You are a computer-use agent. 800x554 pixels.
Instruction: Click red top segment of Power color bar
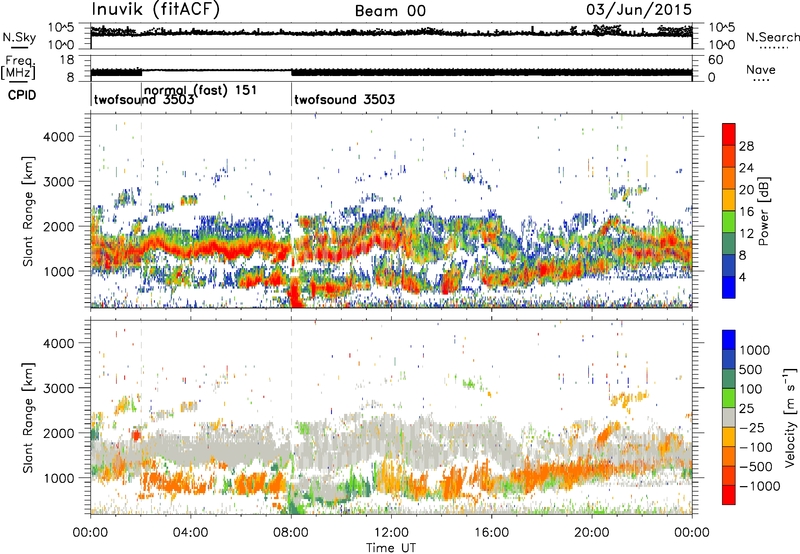coord(729,134)
